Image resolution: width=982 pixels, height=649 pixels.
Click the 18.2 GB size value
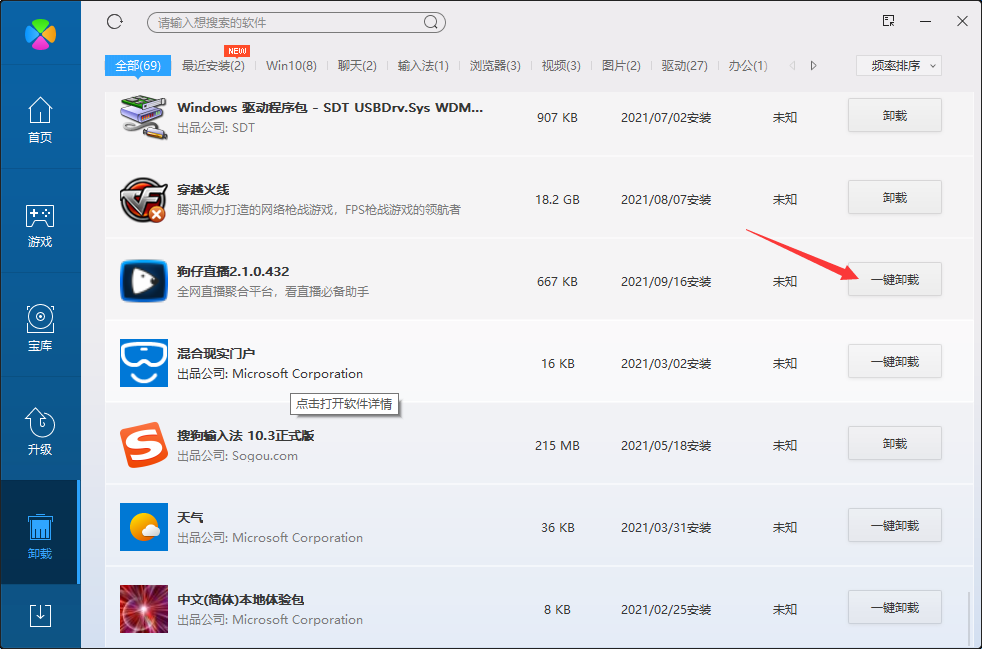557,200
